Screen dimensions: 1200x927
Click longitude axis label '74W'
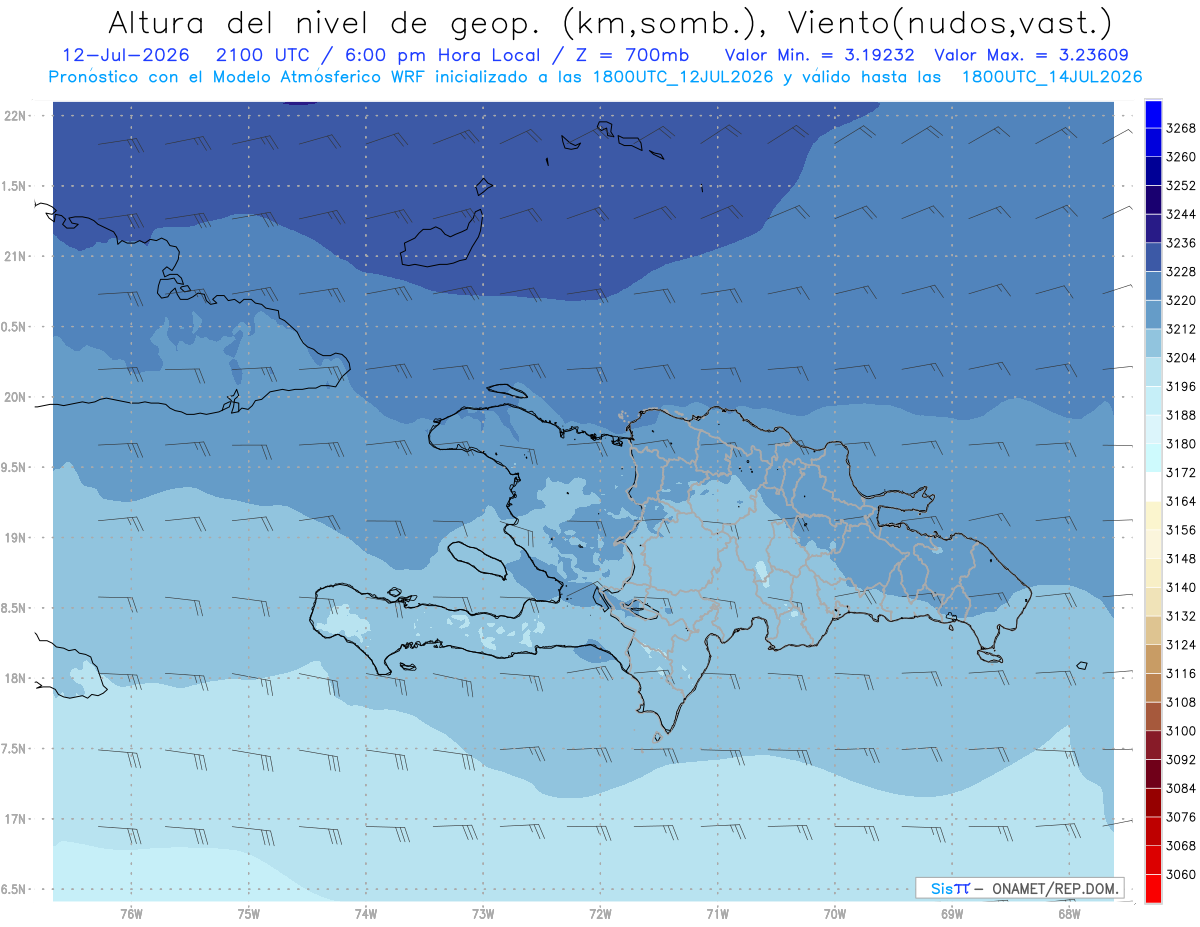coord(366,914)
